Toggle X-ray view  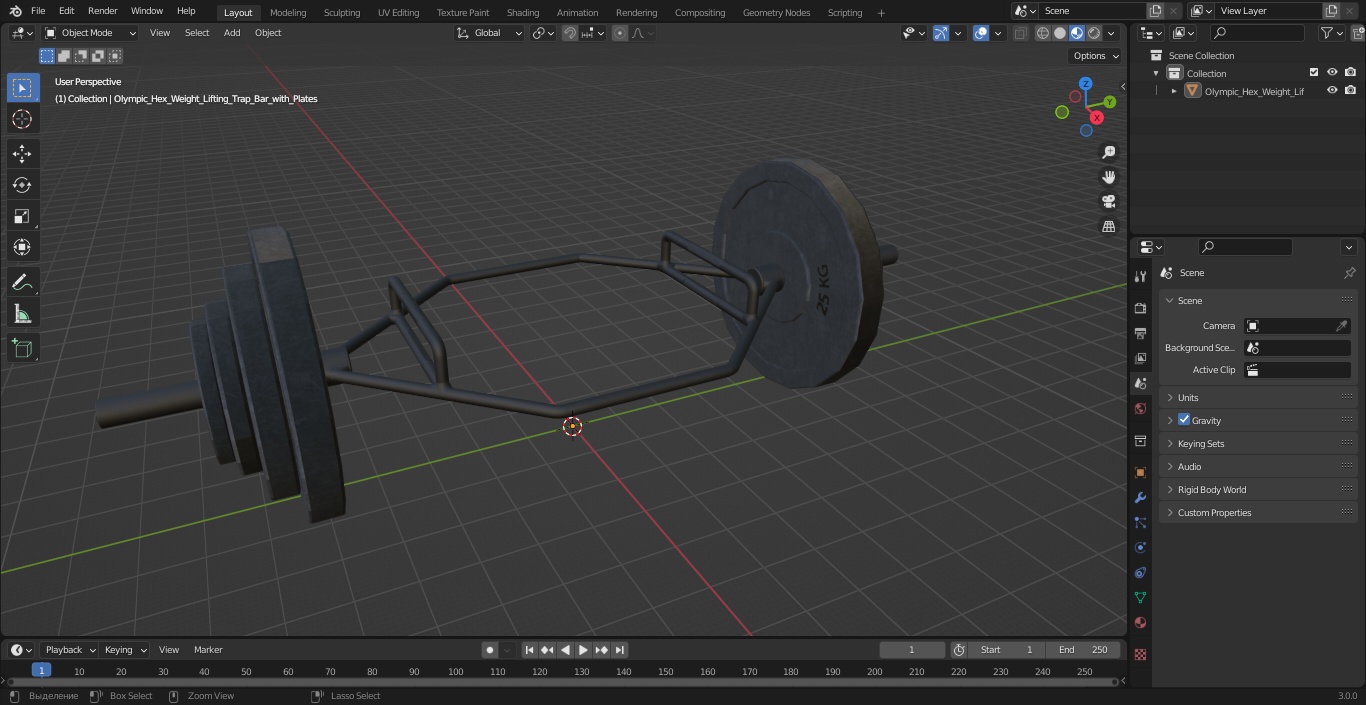(x=1020, y=33)
